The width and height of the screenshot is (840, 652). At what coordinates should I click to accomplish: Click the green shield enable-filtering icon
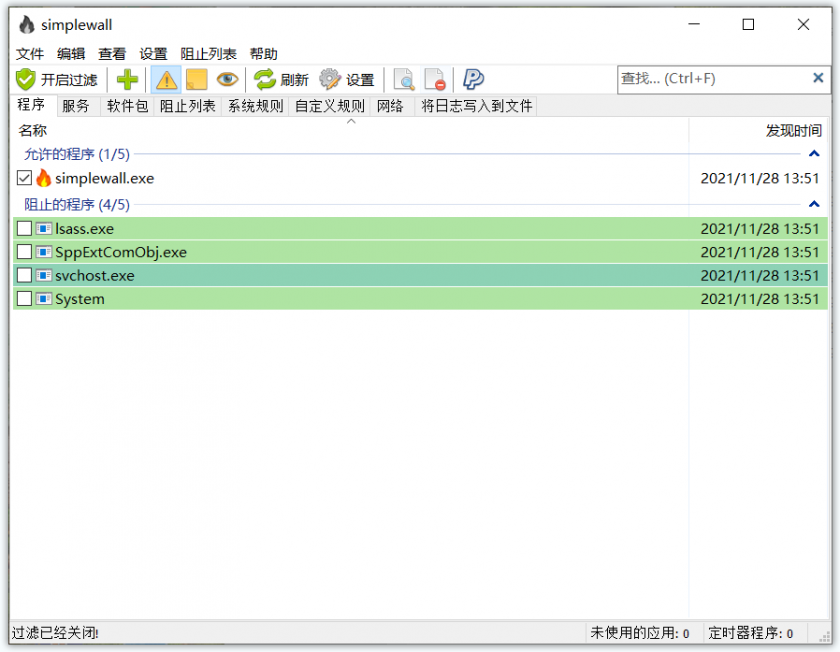(x=25, y=80)
